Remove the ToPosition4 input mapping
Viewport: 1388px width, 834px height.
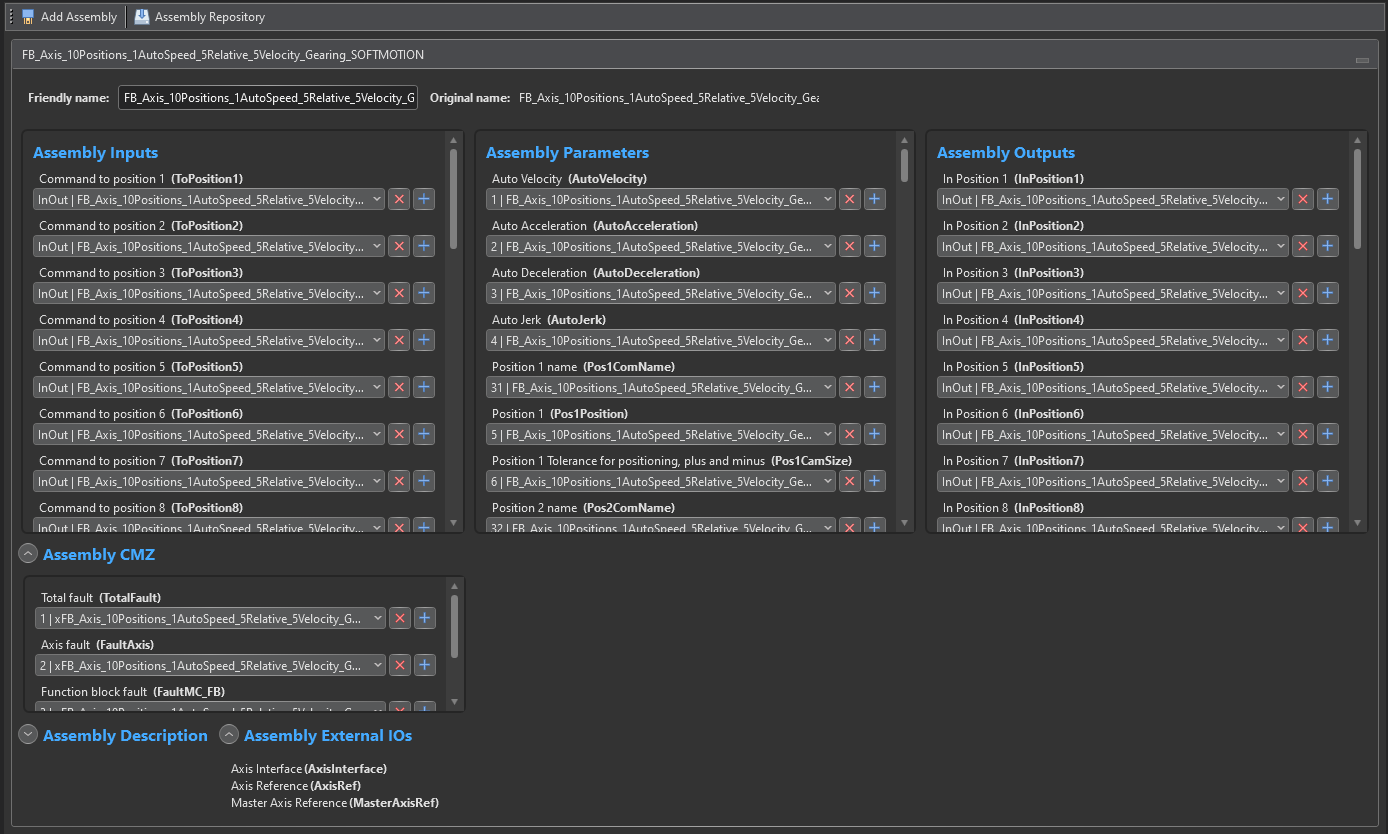pos(399,340)
